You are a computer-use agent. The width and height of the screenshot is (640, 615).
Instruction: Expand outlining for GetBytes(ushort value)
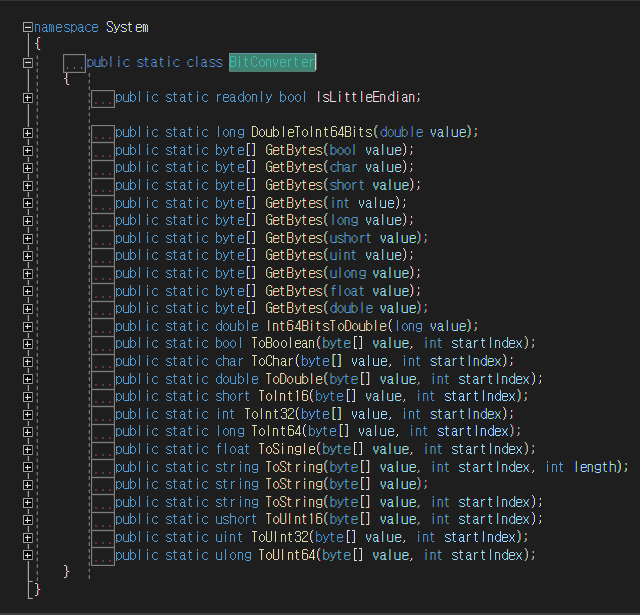[28, 238]
